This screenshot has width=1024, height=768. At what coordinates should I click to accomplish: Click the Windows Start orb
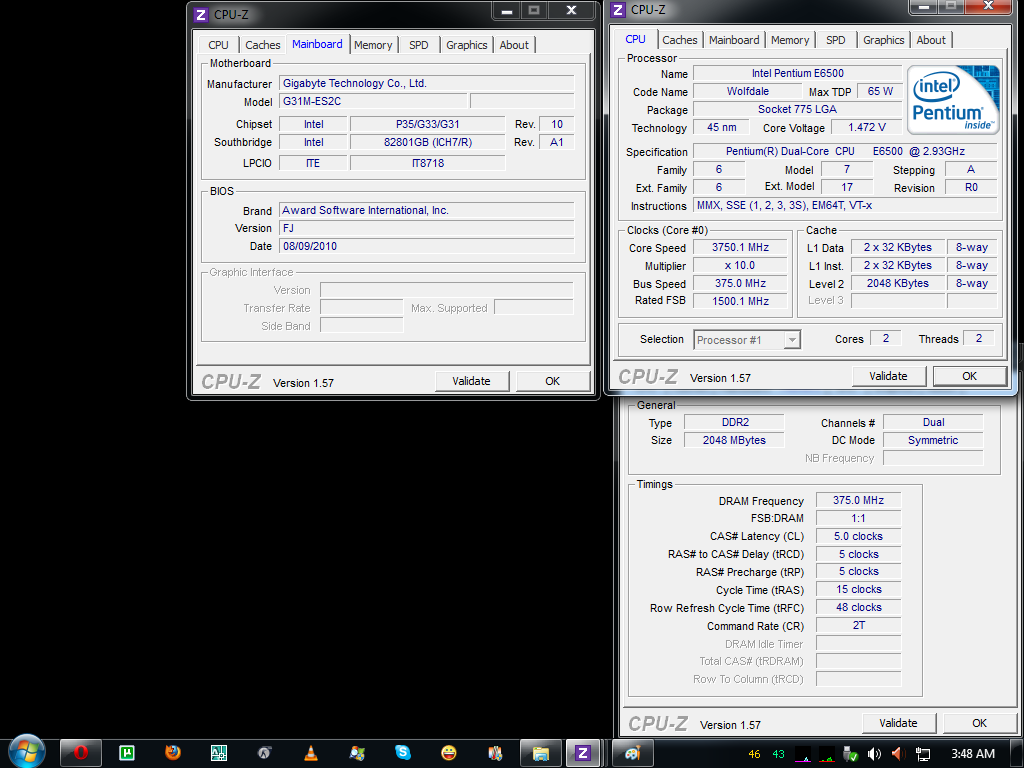[x=26, y=751]
